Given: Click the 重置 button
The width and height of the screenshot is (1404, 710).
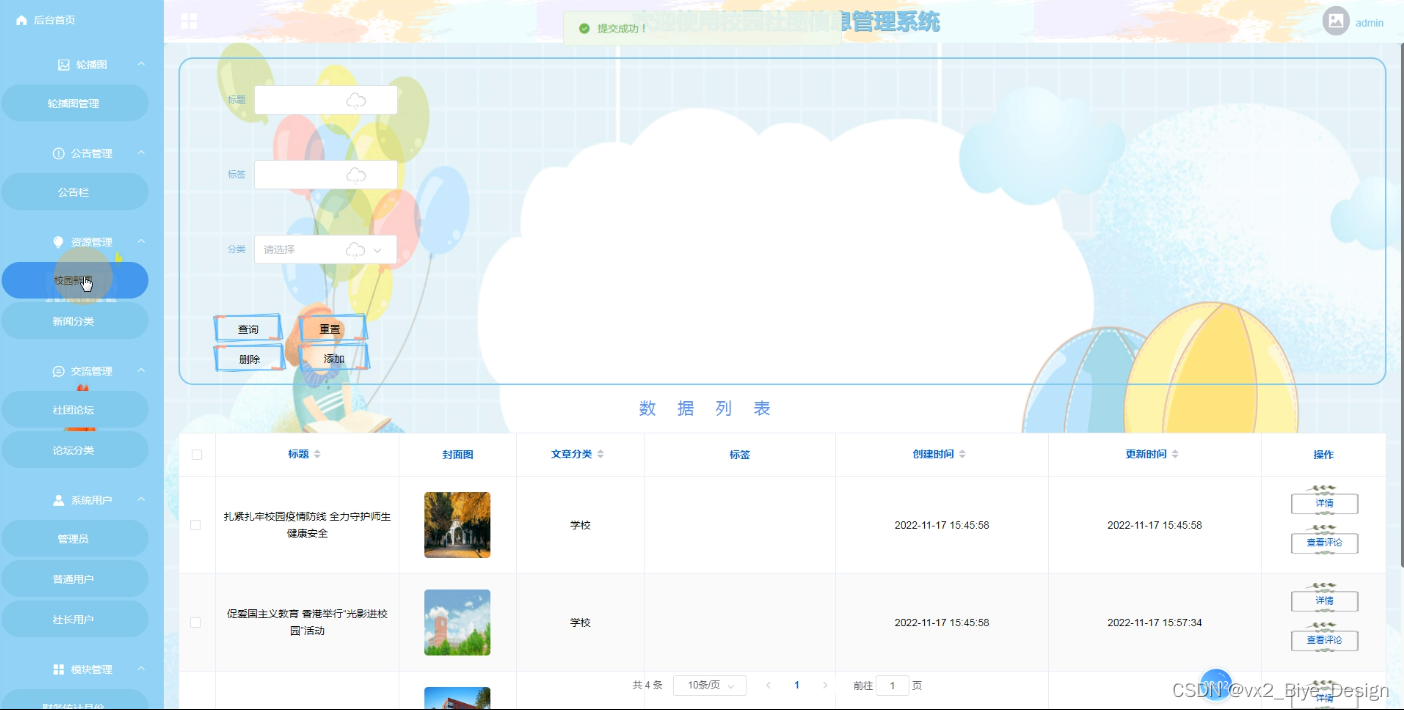Looking at the screenshot, I should tap(331, 329).
